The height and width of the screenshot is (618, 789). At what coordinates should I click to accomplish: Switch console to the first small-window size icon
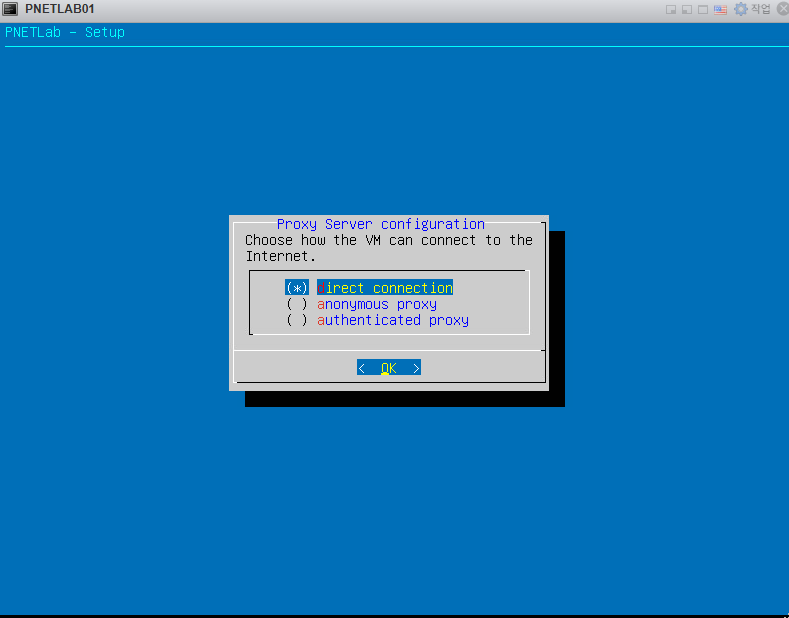coord(671,10)
